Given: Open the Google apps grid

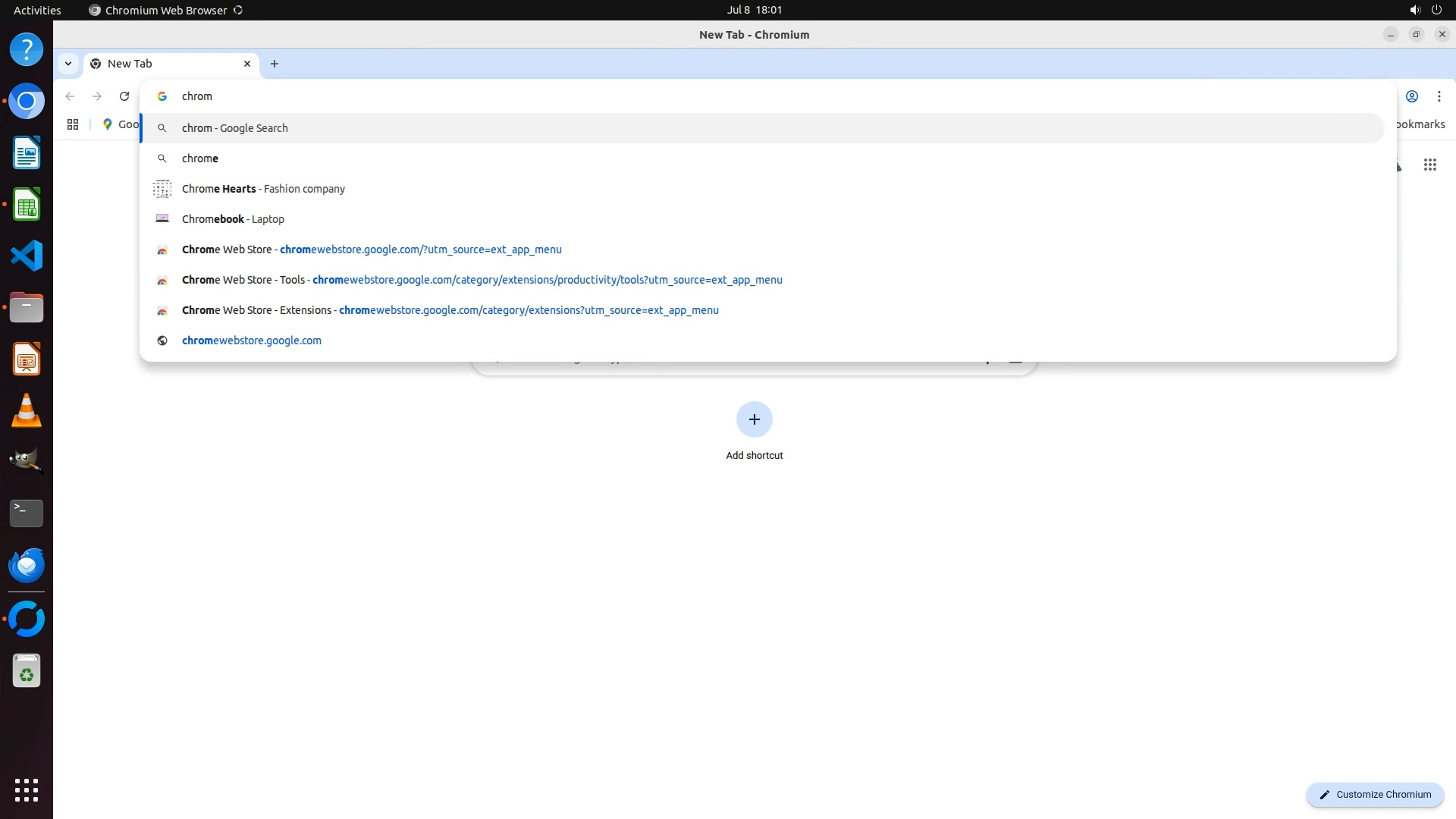Looking at the screenshot, I should (x=1429, y=165).
